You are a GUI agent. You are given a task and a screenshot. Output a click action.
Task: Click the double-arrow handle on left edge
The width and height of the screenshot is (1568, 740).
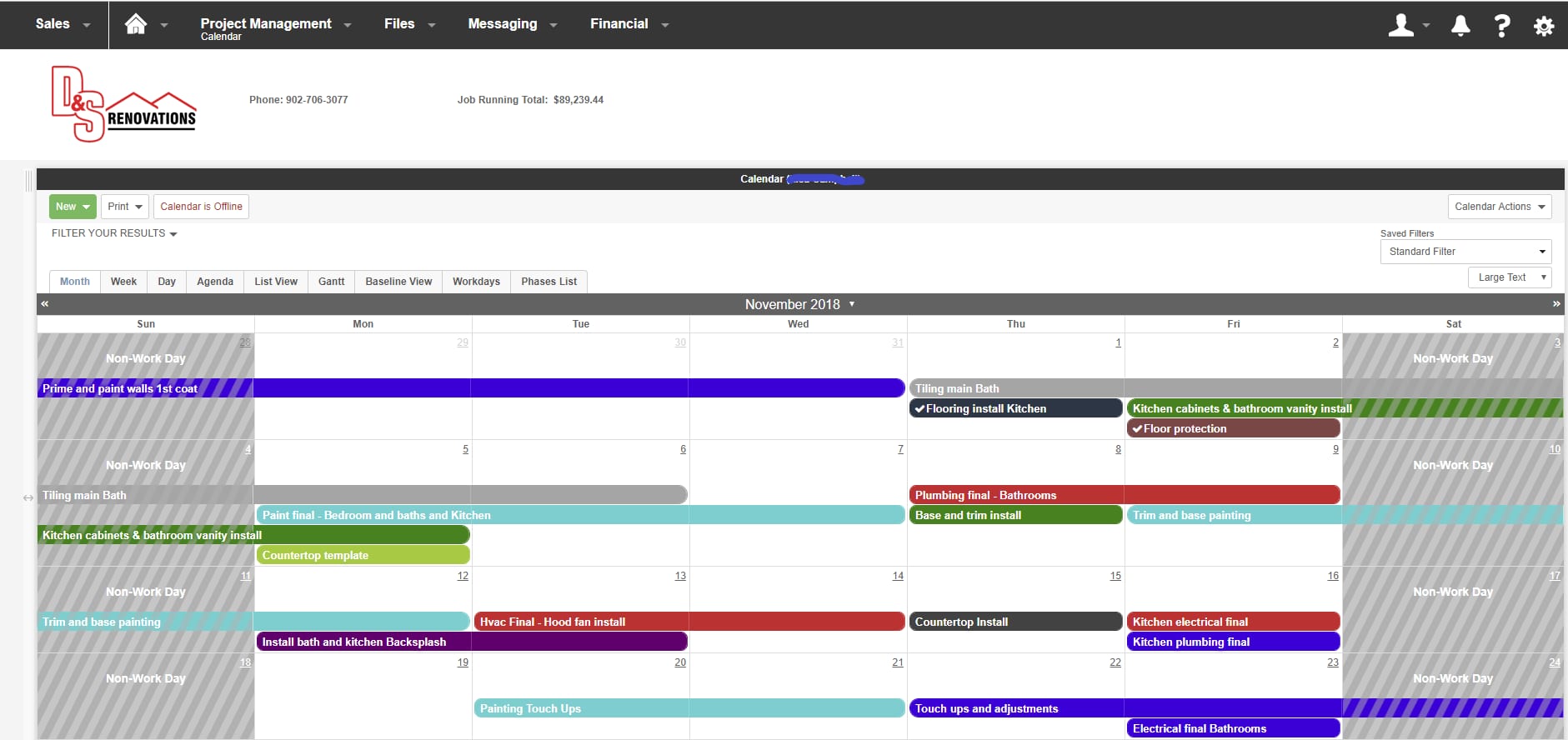[28, 497]
